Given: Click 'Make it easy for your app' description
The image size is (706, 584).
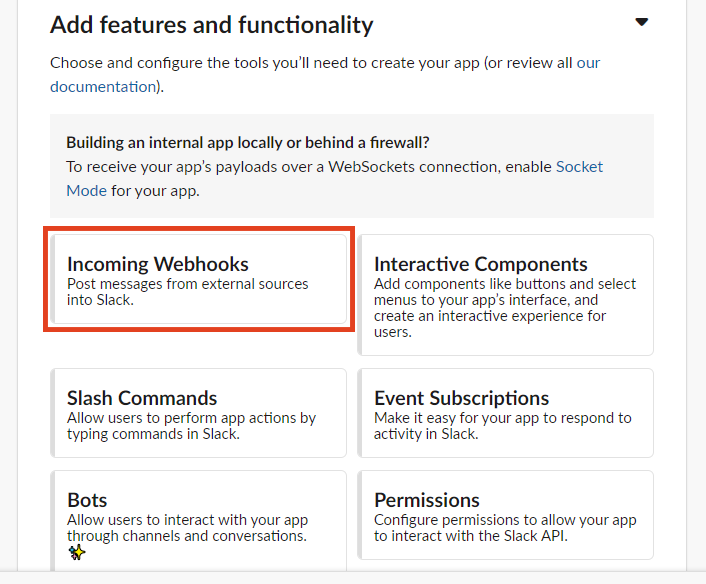Looking at the screenshot, I should (502, 426).
